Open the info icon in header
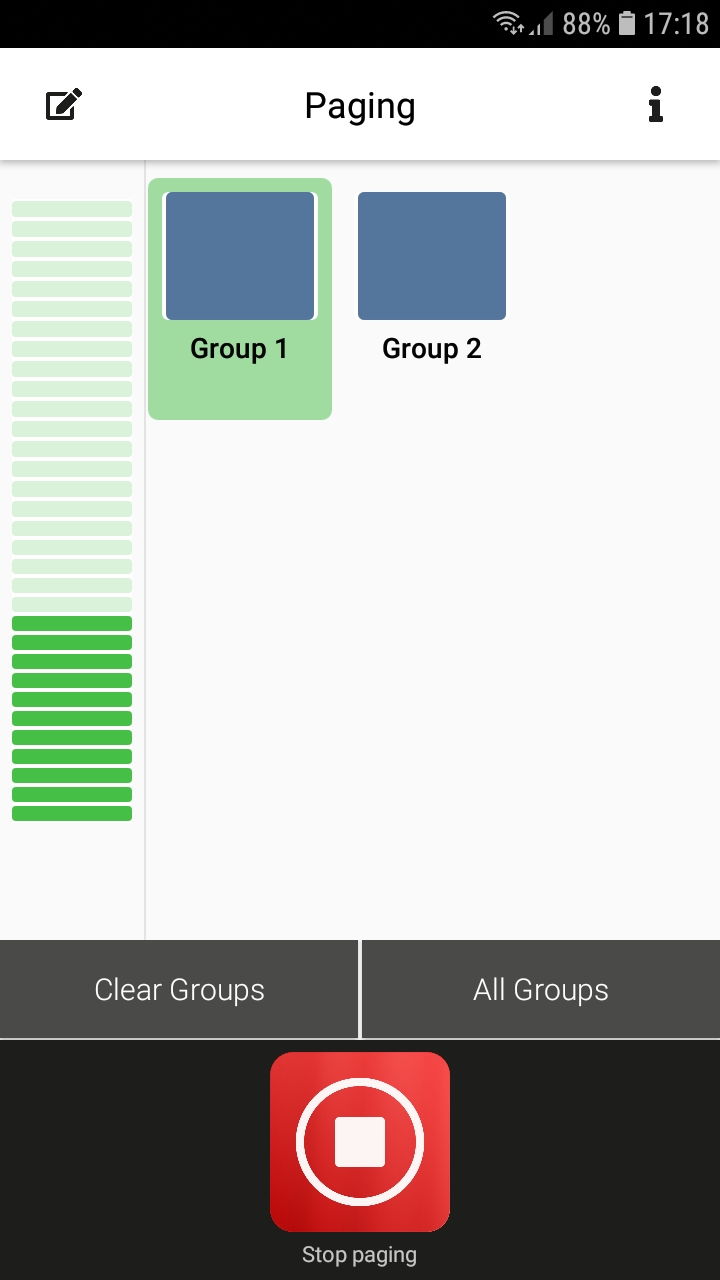The width and height of the screenshot is (720, 1280). point(655,105)
